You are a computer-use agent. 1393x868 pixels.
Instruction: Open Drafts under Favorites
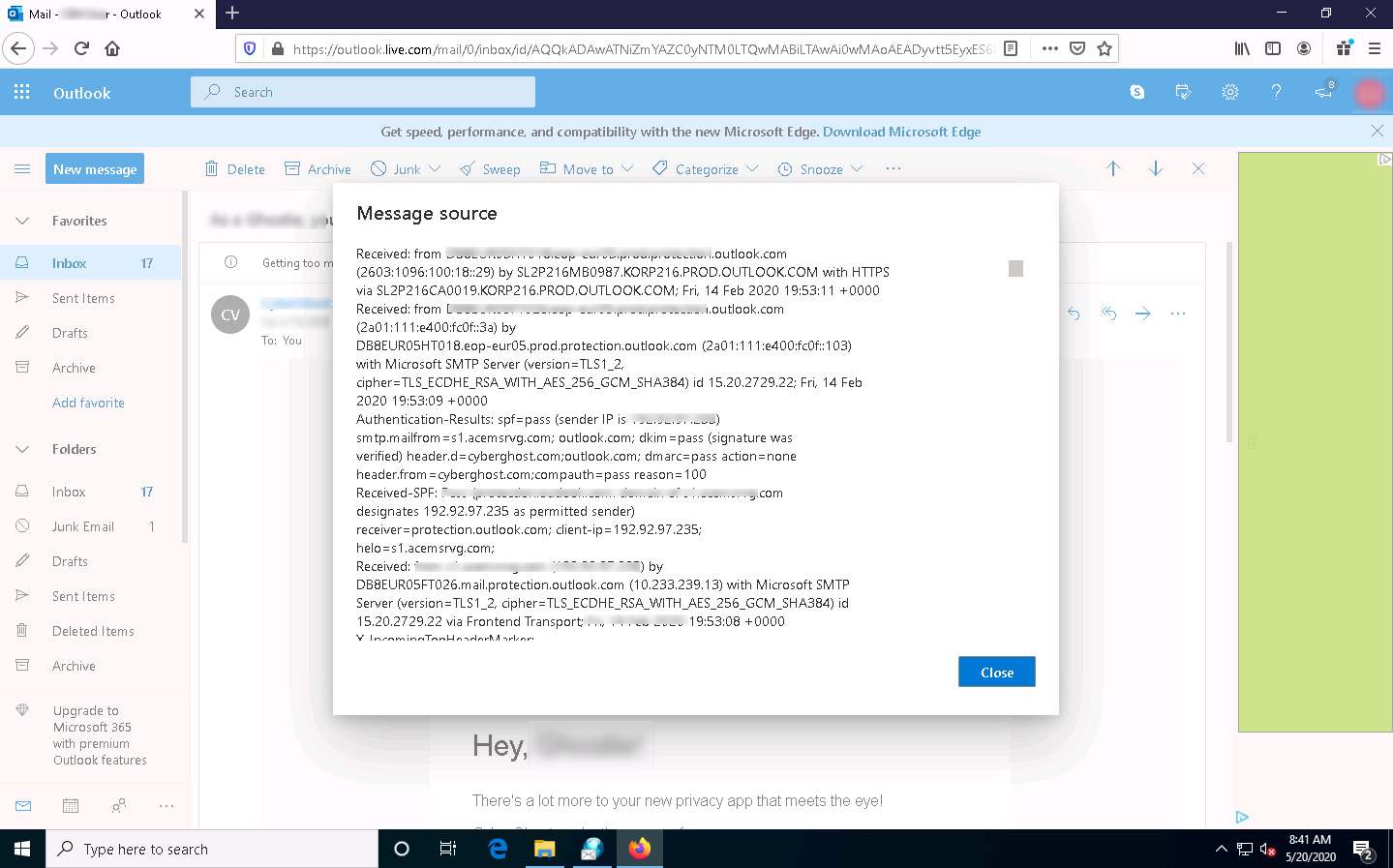click(x=91, y=333)
